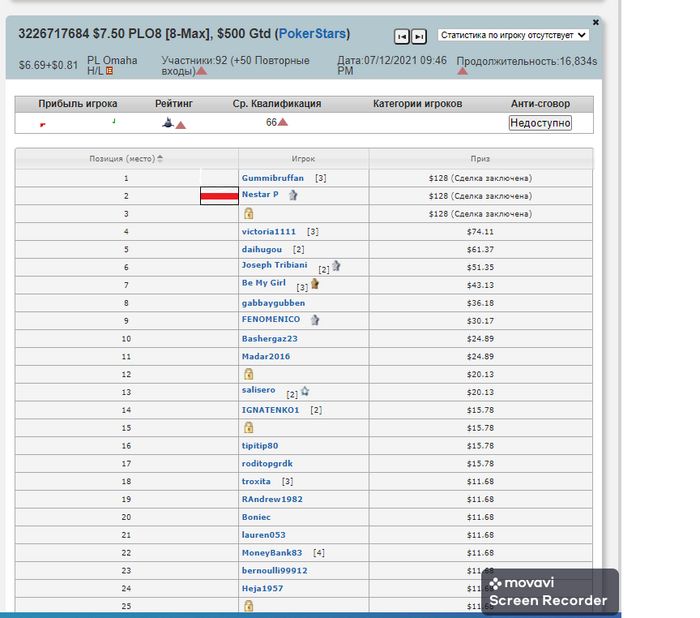The image size is (700, 618).
Task: Close the tournament panel with the X
Action: coord(596,22)
